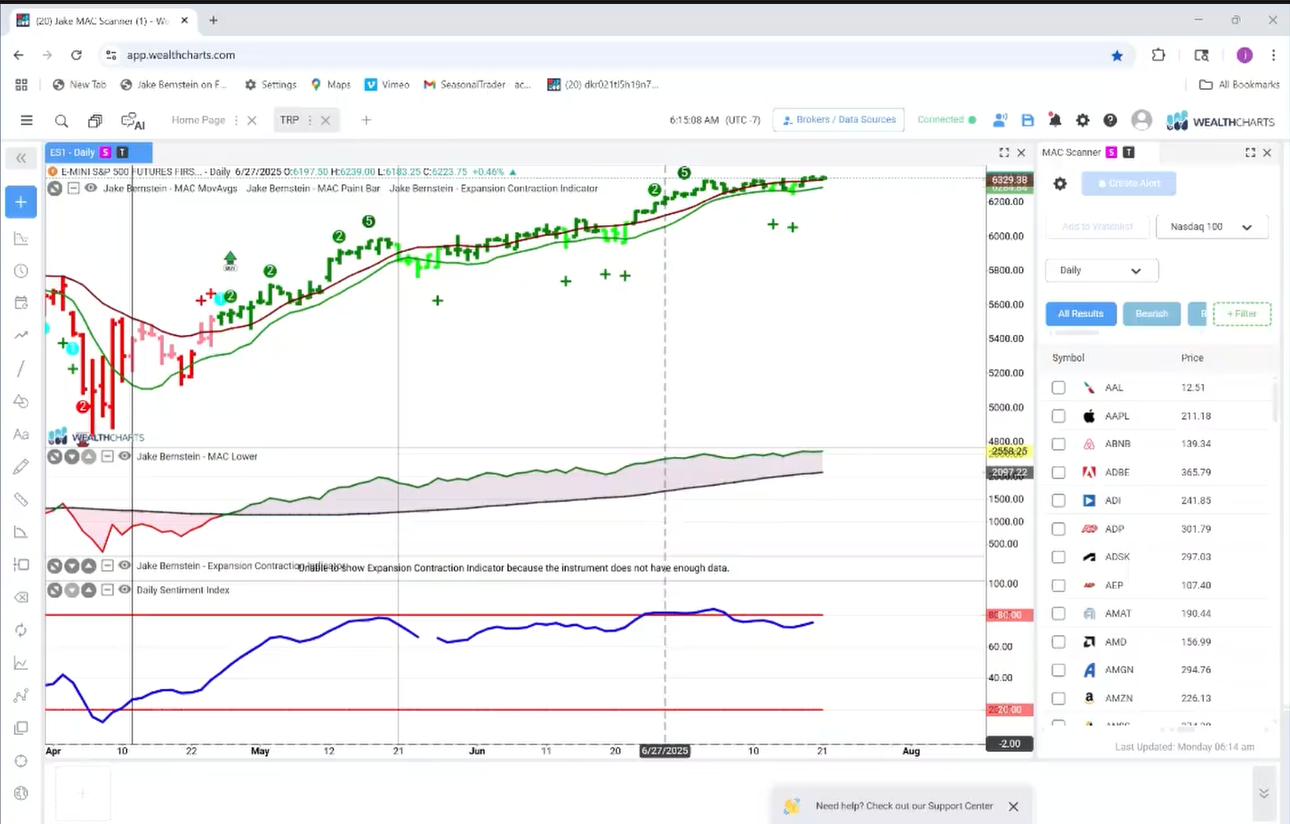Click the eraser delete-drawings icon

(x=21, y=597)
